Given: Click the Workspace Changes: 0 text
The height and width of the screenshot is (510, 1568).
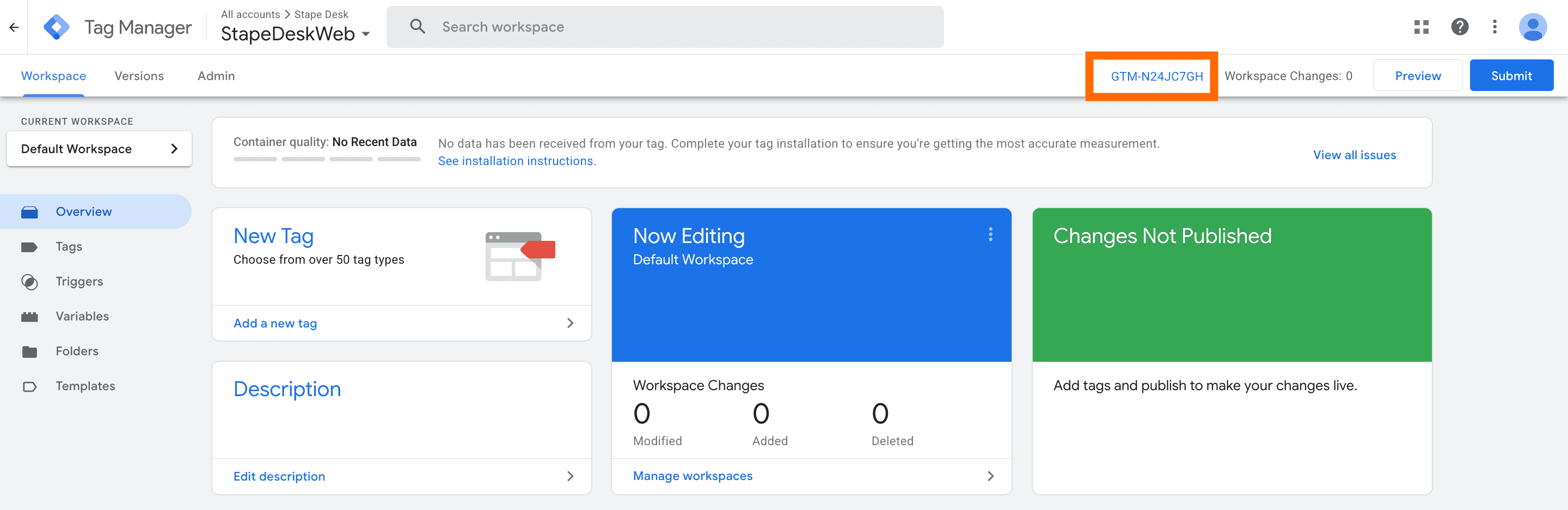Looking at the screenshot, I should coord(1288,76).
